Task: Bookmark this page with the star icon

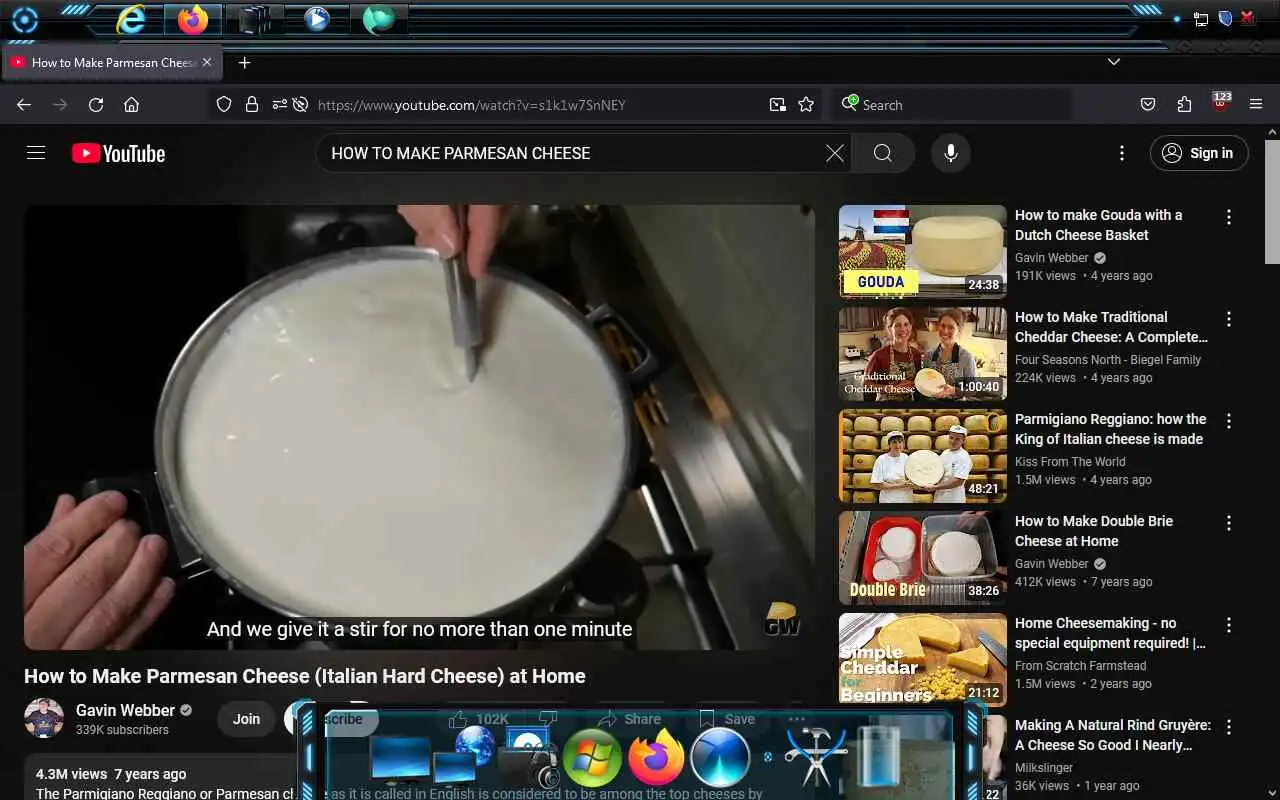Action: coord(806,104)
